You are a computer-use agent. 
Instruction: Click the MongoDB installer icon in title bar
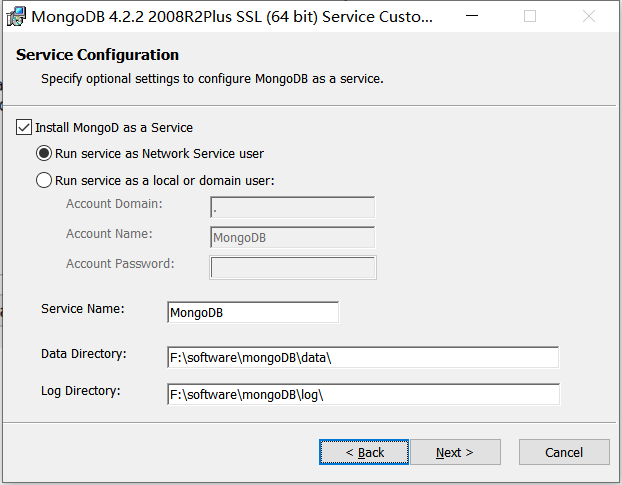tap(16, 17)
